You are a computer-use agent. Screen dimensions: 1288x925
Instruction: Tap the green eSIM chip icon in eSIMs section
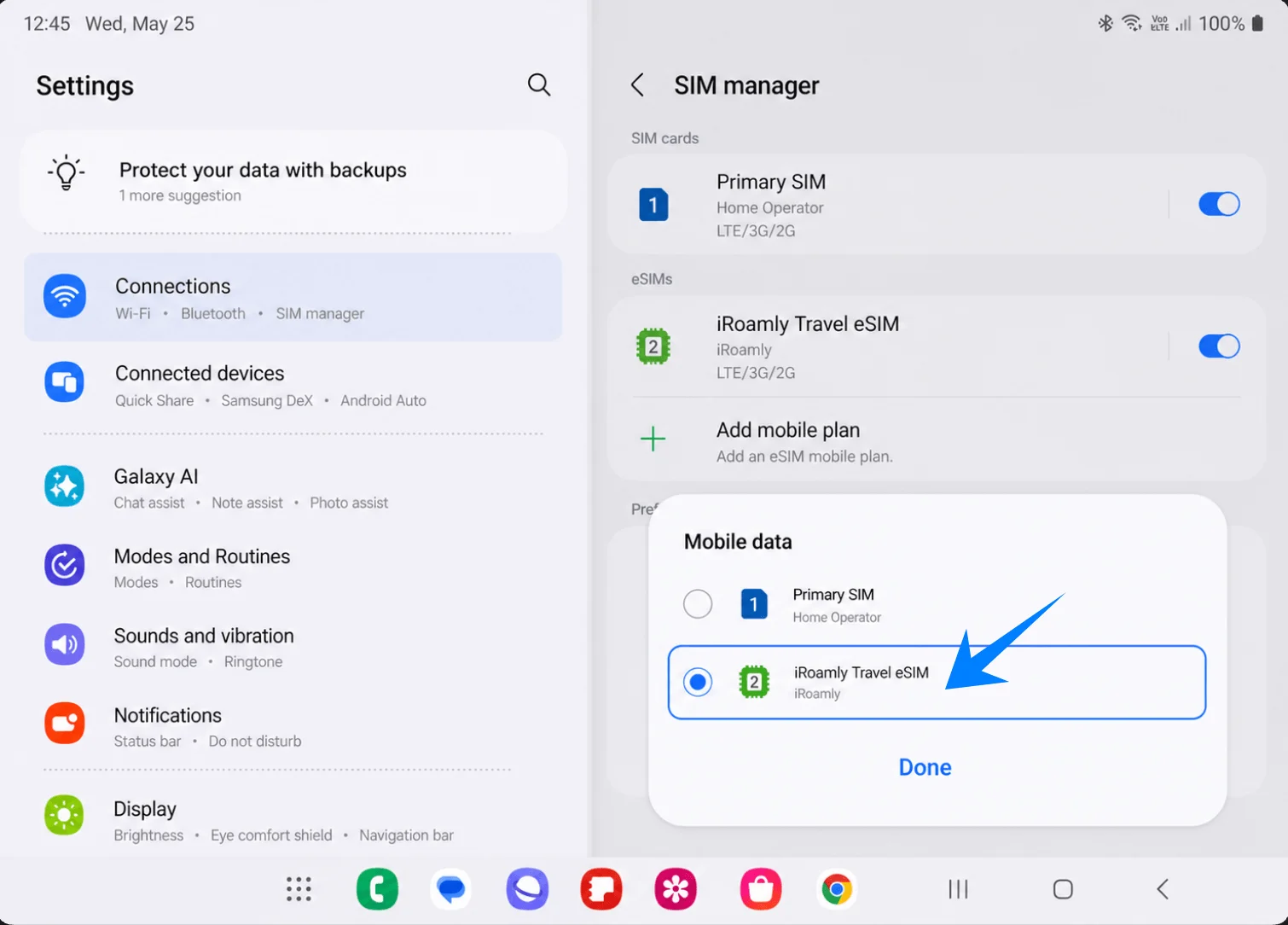coord(653,346)
